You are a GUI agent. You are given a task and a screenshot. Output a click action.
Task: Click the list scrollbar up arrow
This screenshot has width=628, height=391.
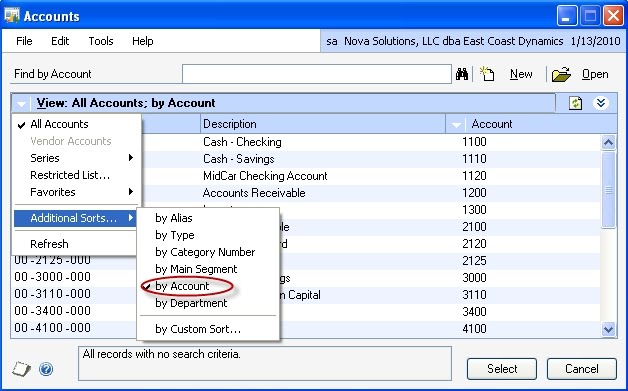(x=608, y=143)
